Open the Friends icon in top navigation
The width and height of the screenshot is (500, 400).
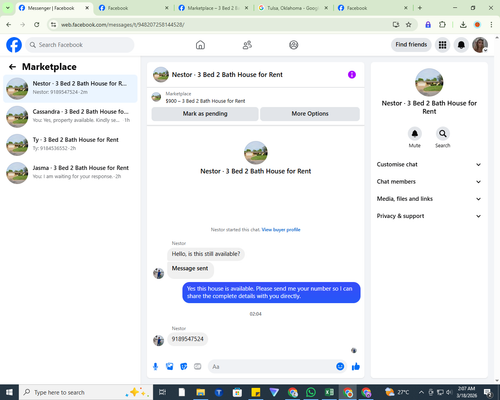(x=247, y=45)
